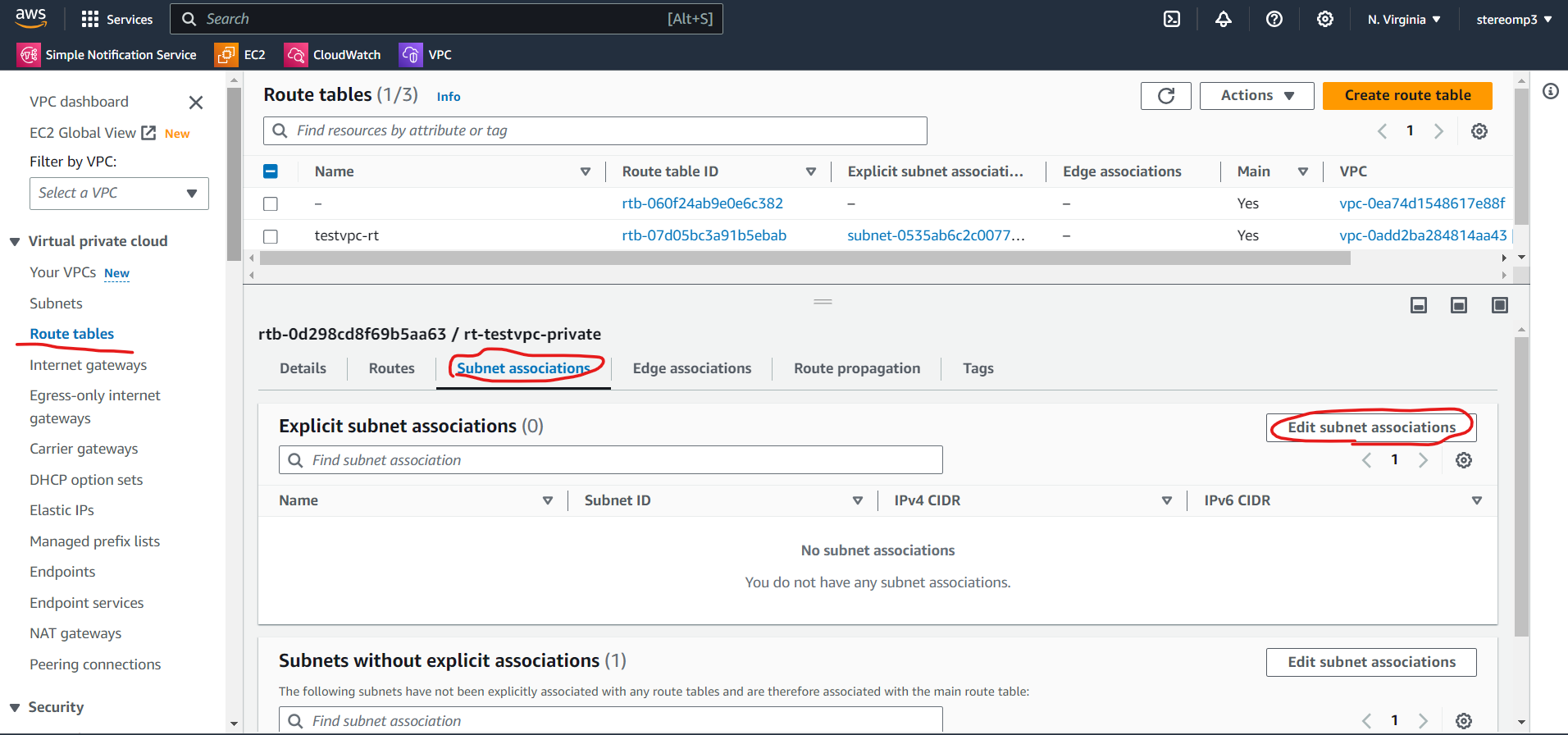This screenshot has width=1568, height=735.
Task: Select the testvpc-rt row checkbox
Action: pos(271,236)
